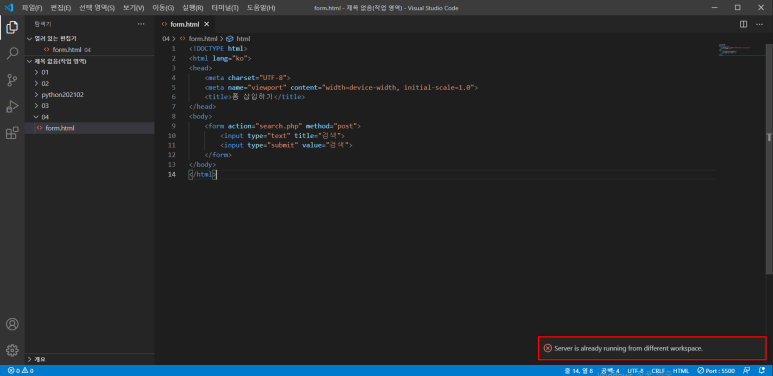This screenshot has width=773, height=376.
Task: Click the submit input line of code
Action: [x=286, y=145]
